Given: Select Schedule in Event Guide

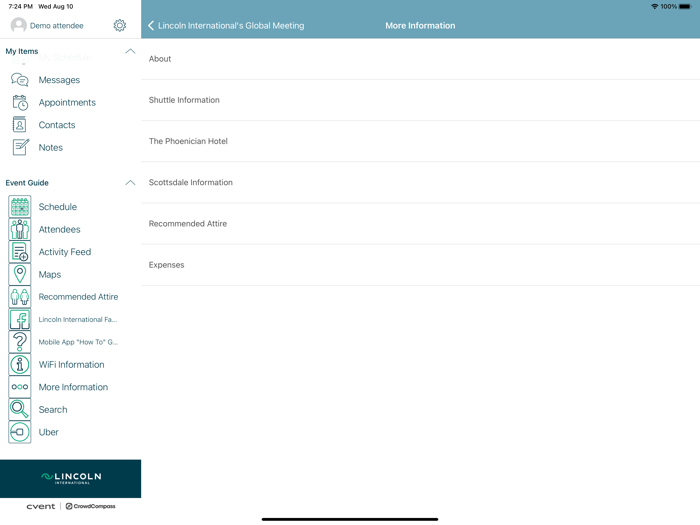Looking at the screenshot, I should tap(58, 207).
